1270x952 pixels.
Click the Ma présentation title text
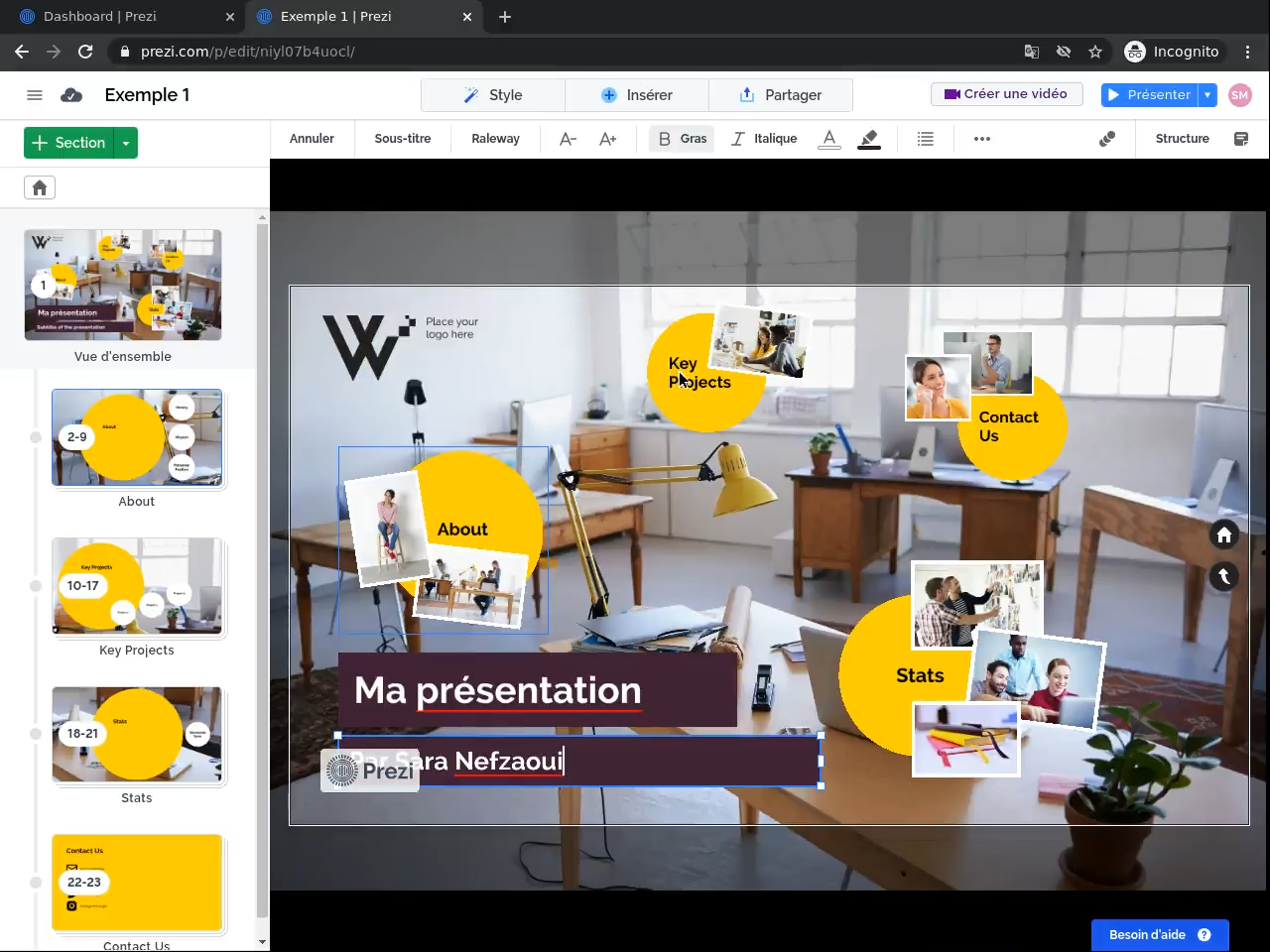(498, 690)
